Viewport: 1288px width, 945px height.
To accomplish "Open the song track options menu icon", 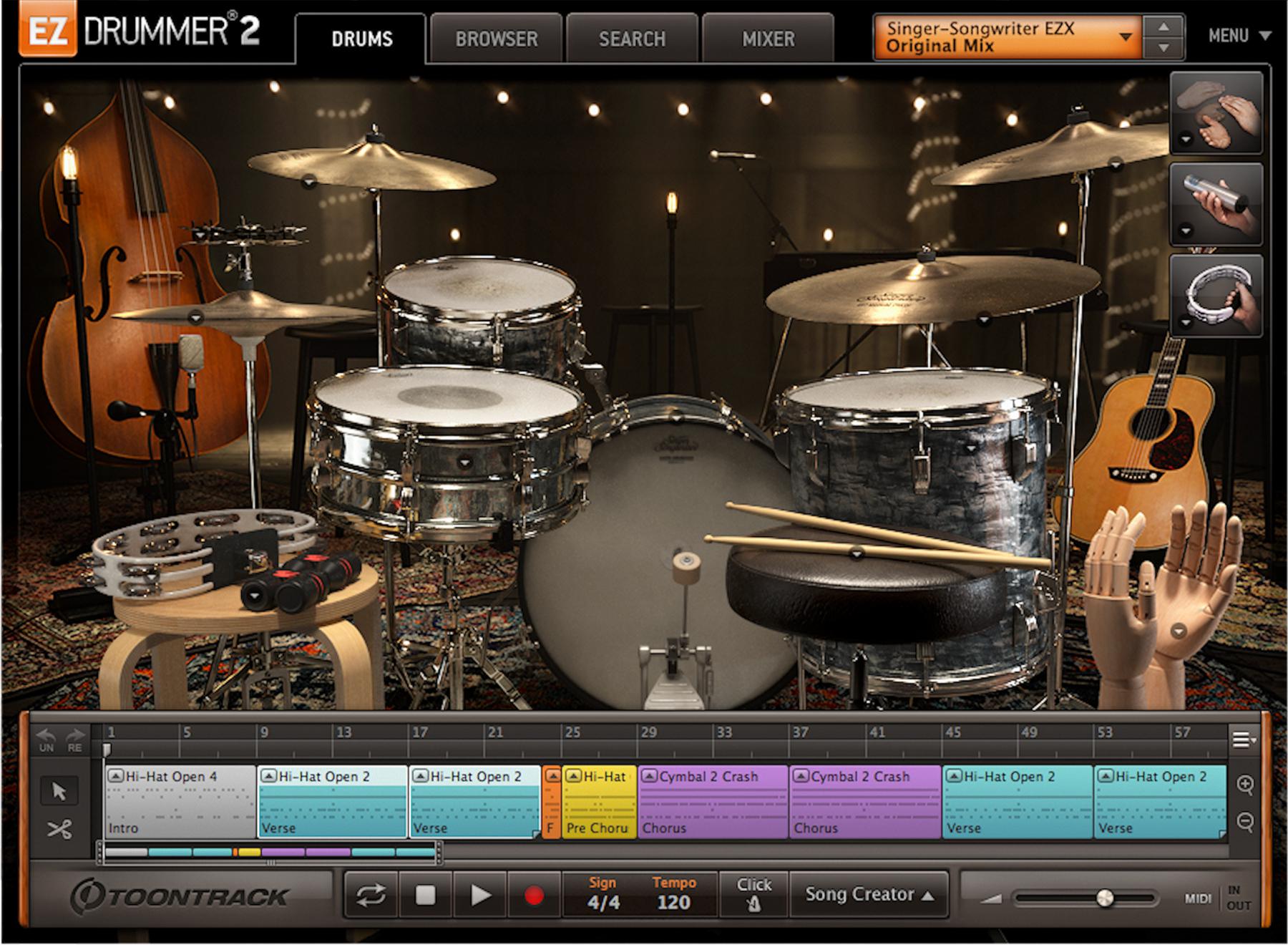I will coord(1244,739).
